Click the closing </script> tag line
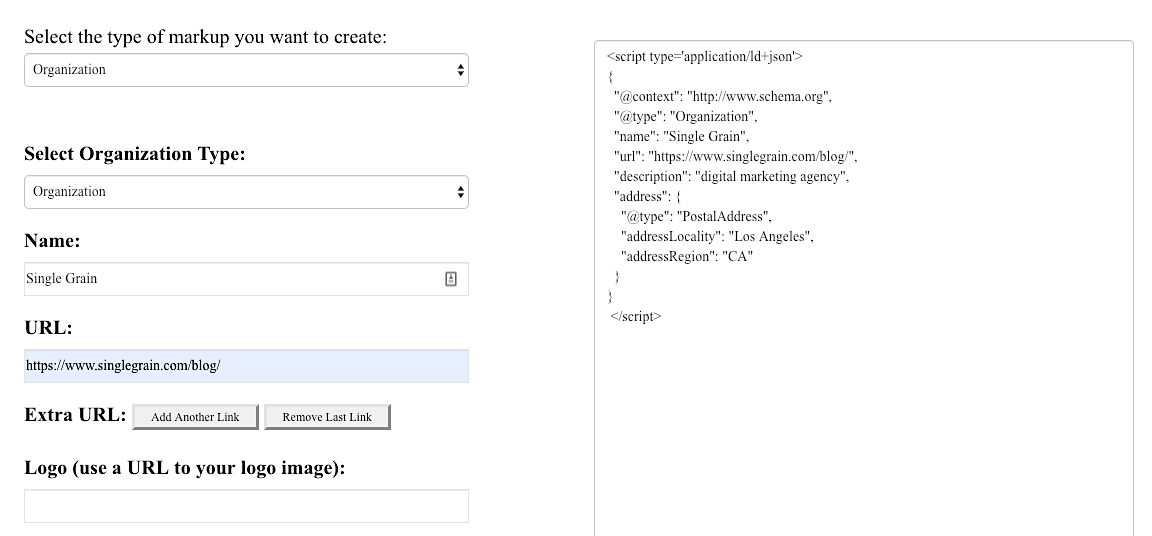 (636, 316)
